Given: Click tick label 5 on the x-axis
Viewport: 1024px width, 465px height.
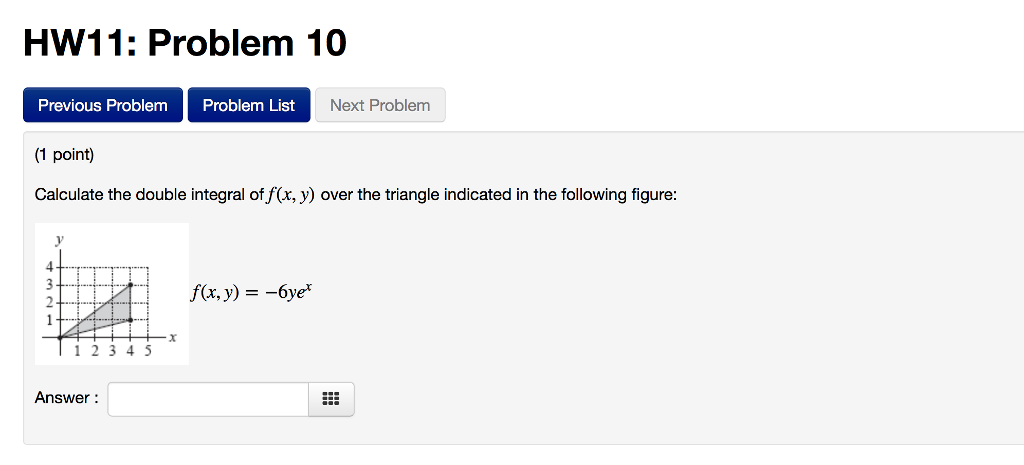Looking at the screenshot, I should (x=148, y=351).
